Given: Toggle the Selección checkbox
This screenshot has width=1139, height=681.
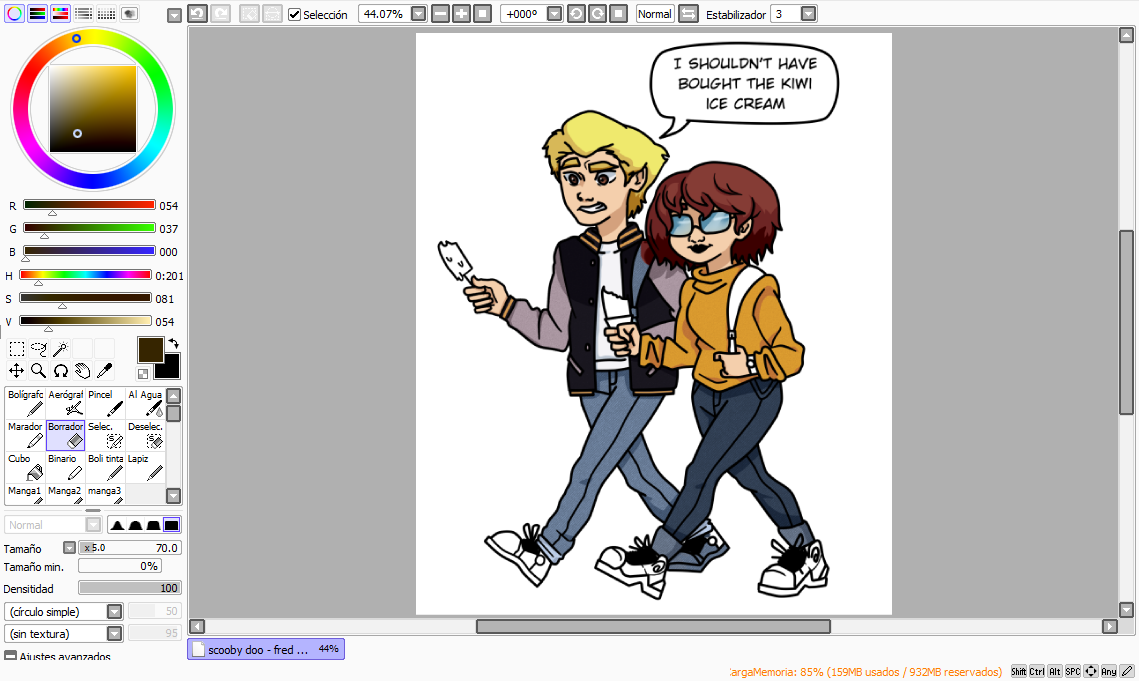Looking at the screenshot, I should (294, 15).
